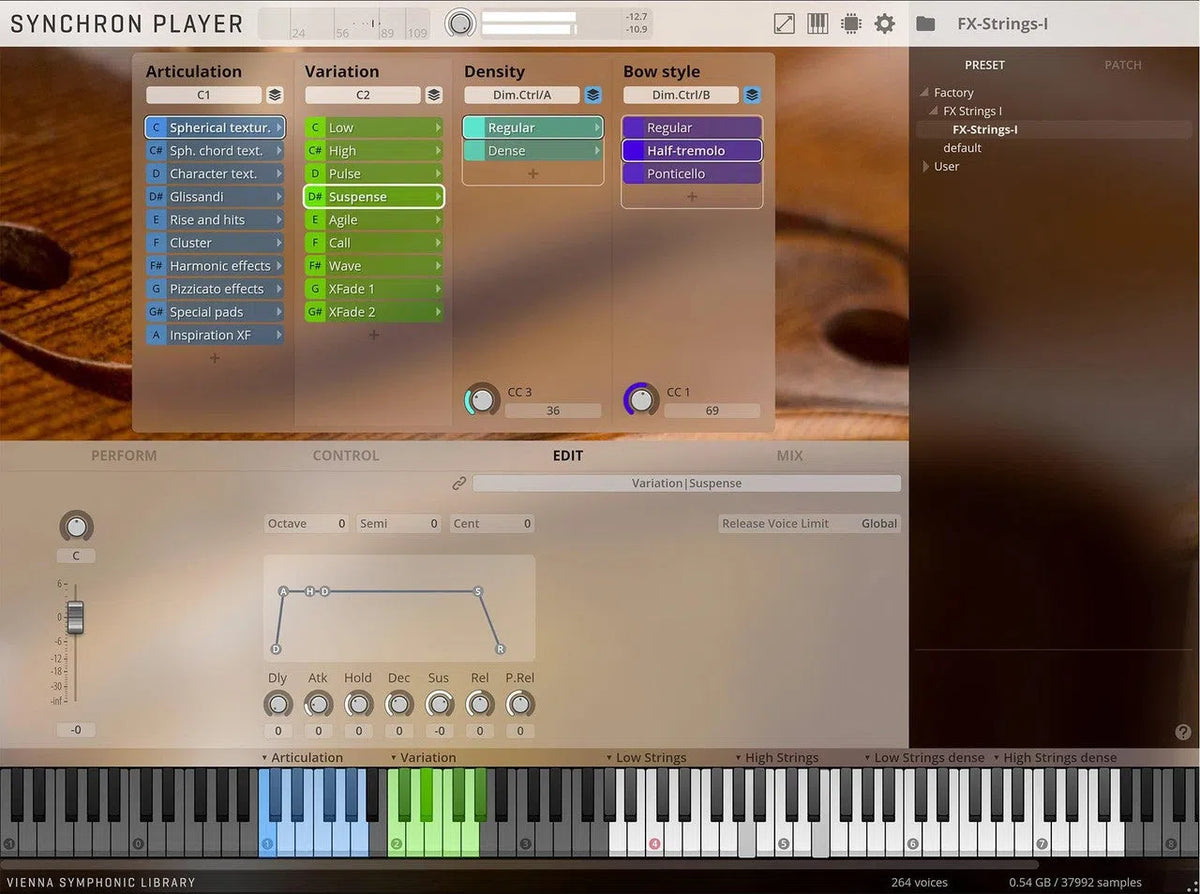Switch to the PERFORM tab
Screen dimensions: 1200x894
click(123, 455)
